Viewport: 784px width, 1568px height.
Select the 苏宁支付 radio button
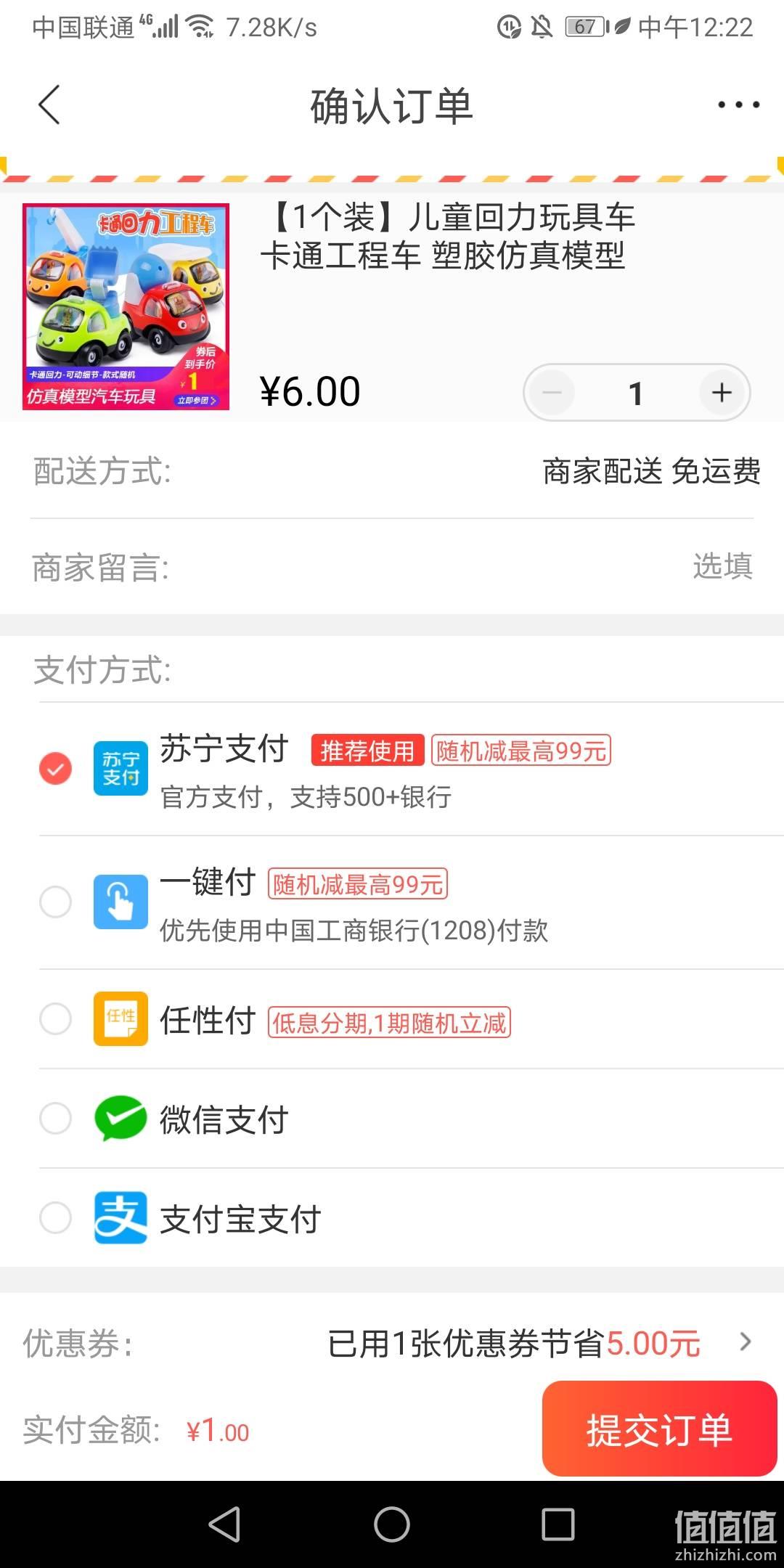coord(55,769)
